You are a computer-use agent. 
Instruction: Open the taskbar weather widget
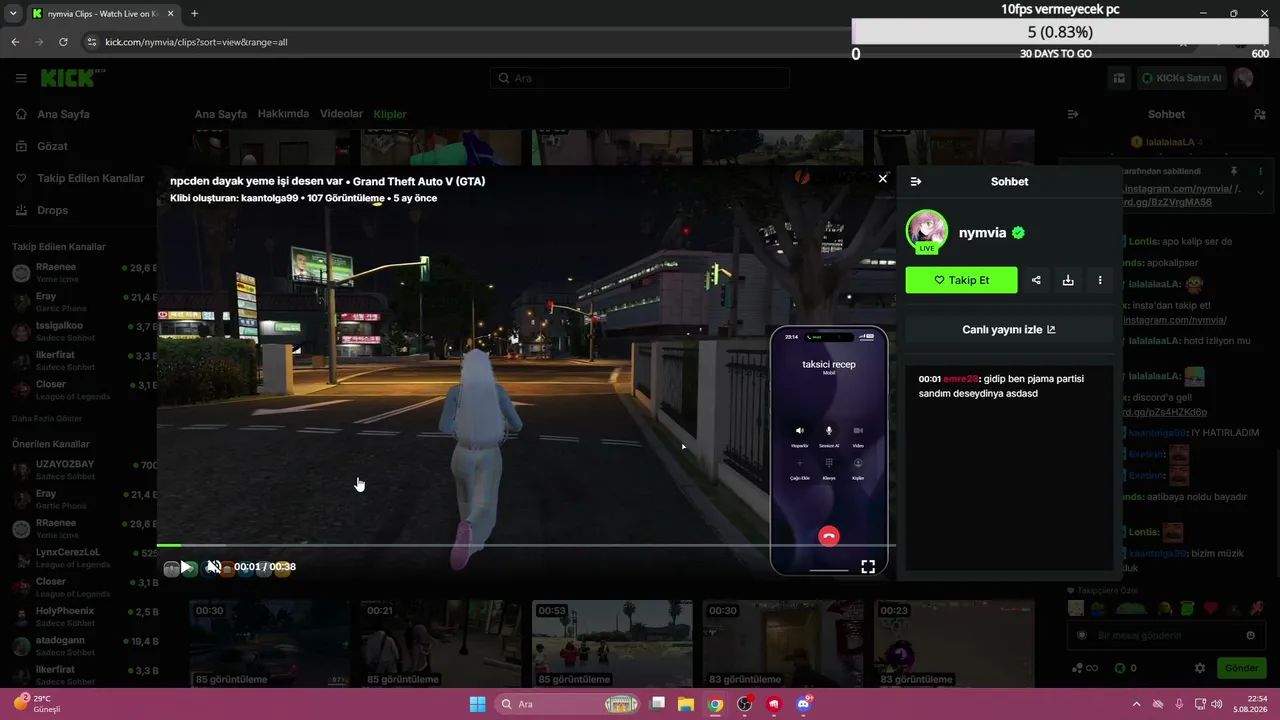pos(38,704)
